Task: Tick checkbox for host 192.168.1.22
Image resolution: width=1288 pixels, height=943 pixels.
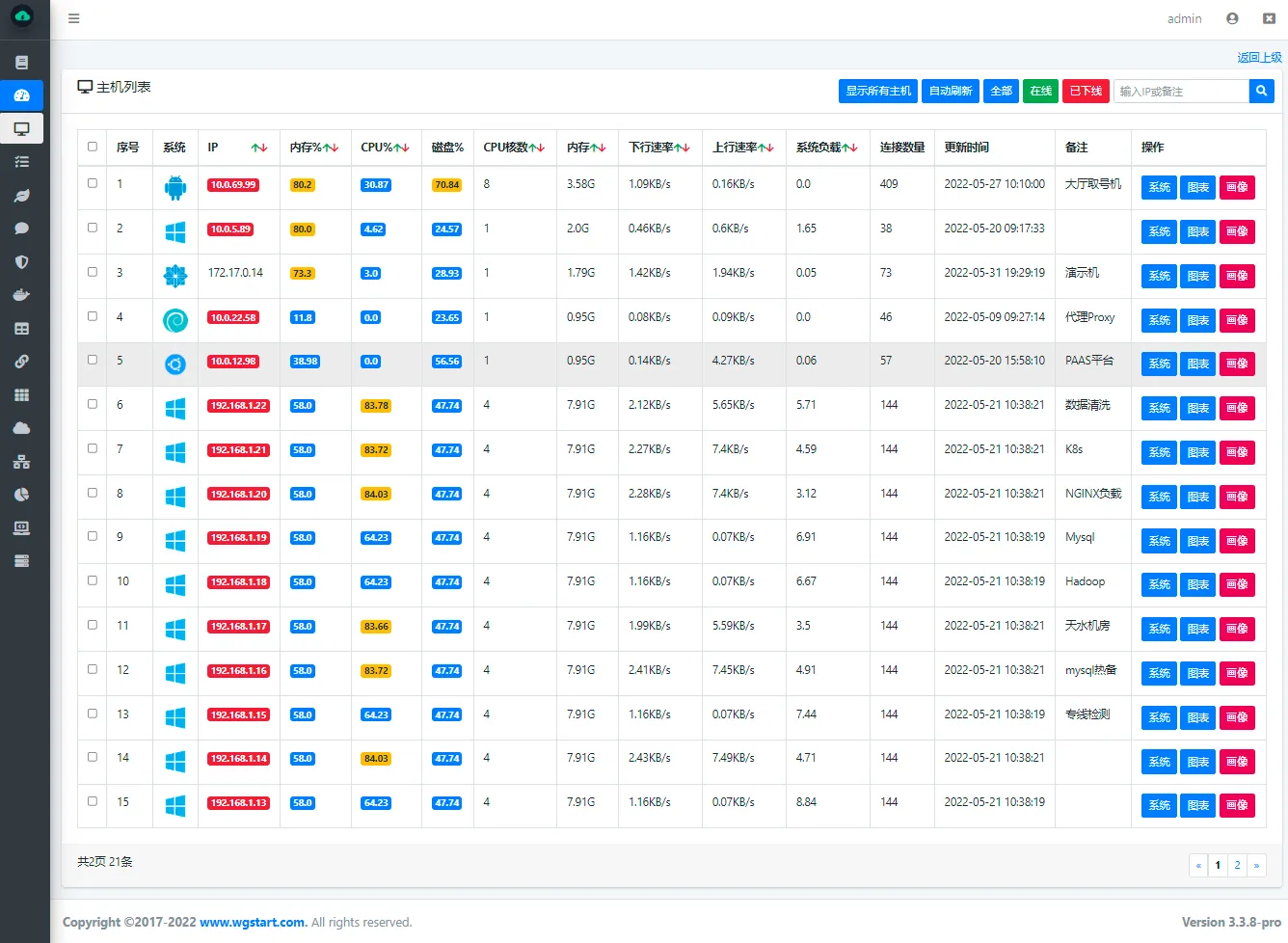Action: point(93,404)
